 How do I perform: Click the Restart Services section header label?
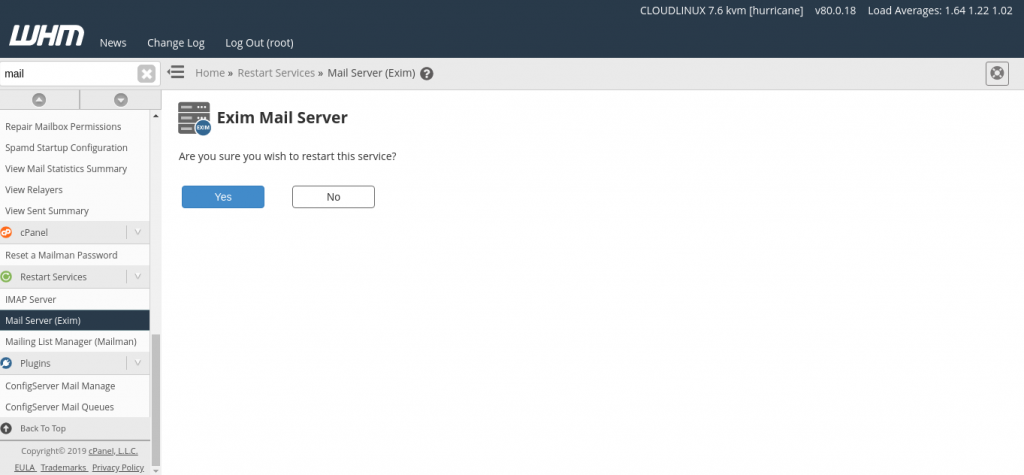[x=54, y=276]
